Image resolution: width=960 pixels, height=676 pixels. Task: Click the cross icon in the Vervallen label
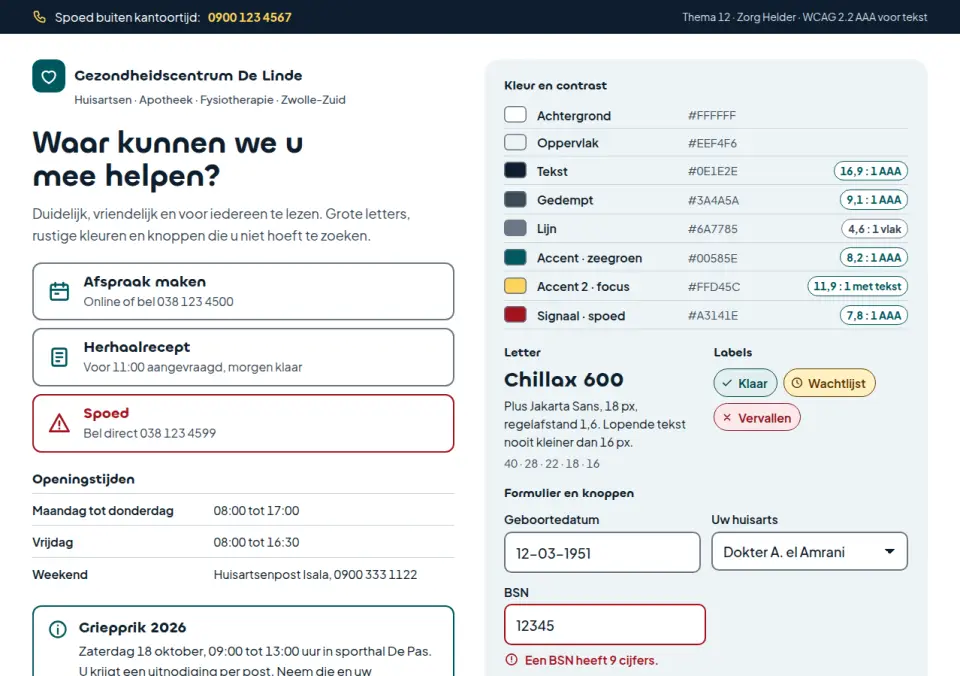pos(727,418)
